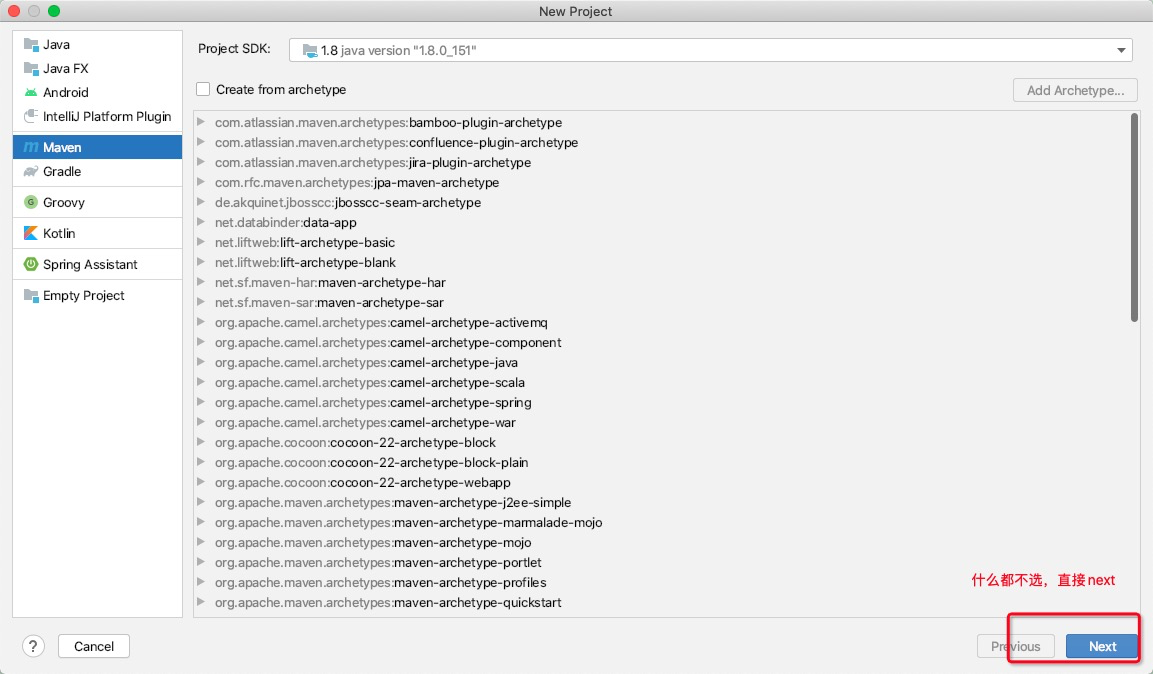The height and width of the screenshot is (674, 1153).
Task: Expand jbosscc-seam-archetype entry
Action: (x=201, y=202)
